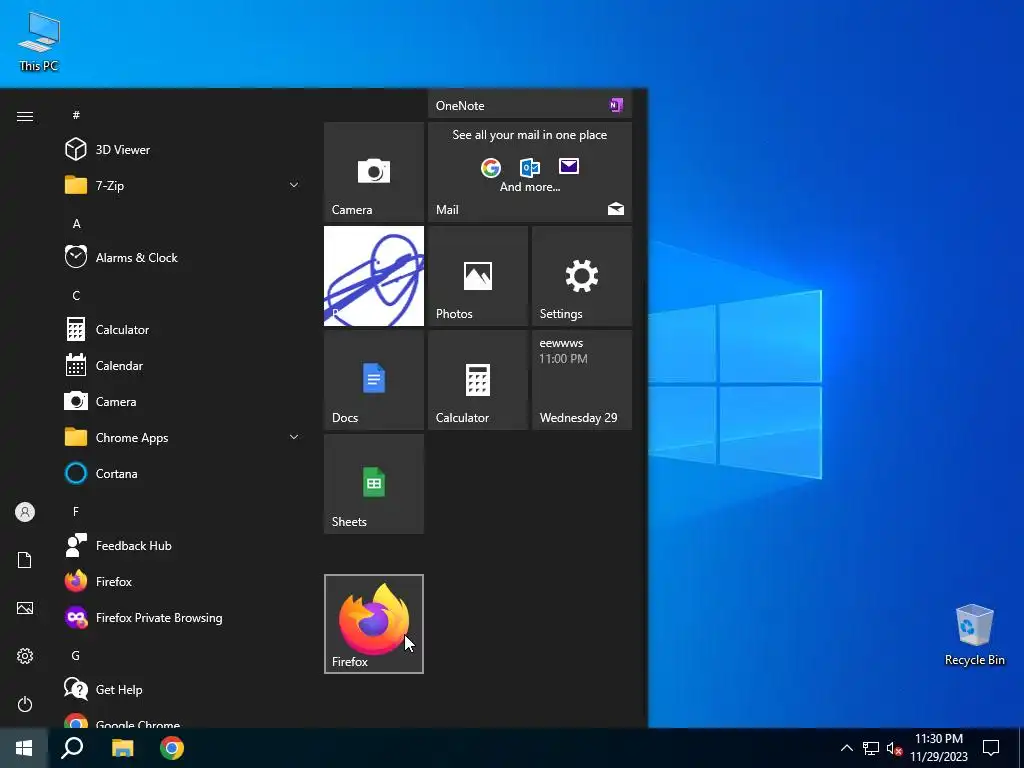1024x768 pixels.
Task: Open Calendar from the app list
Action: click(x=183, y=365)
